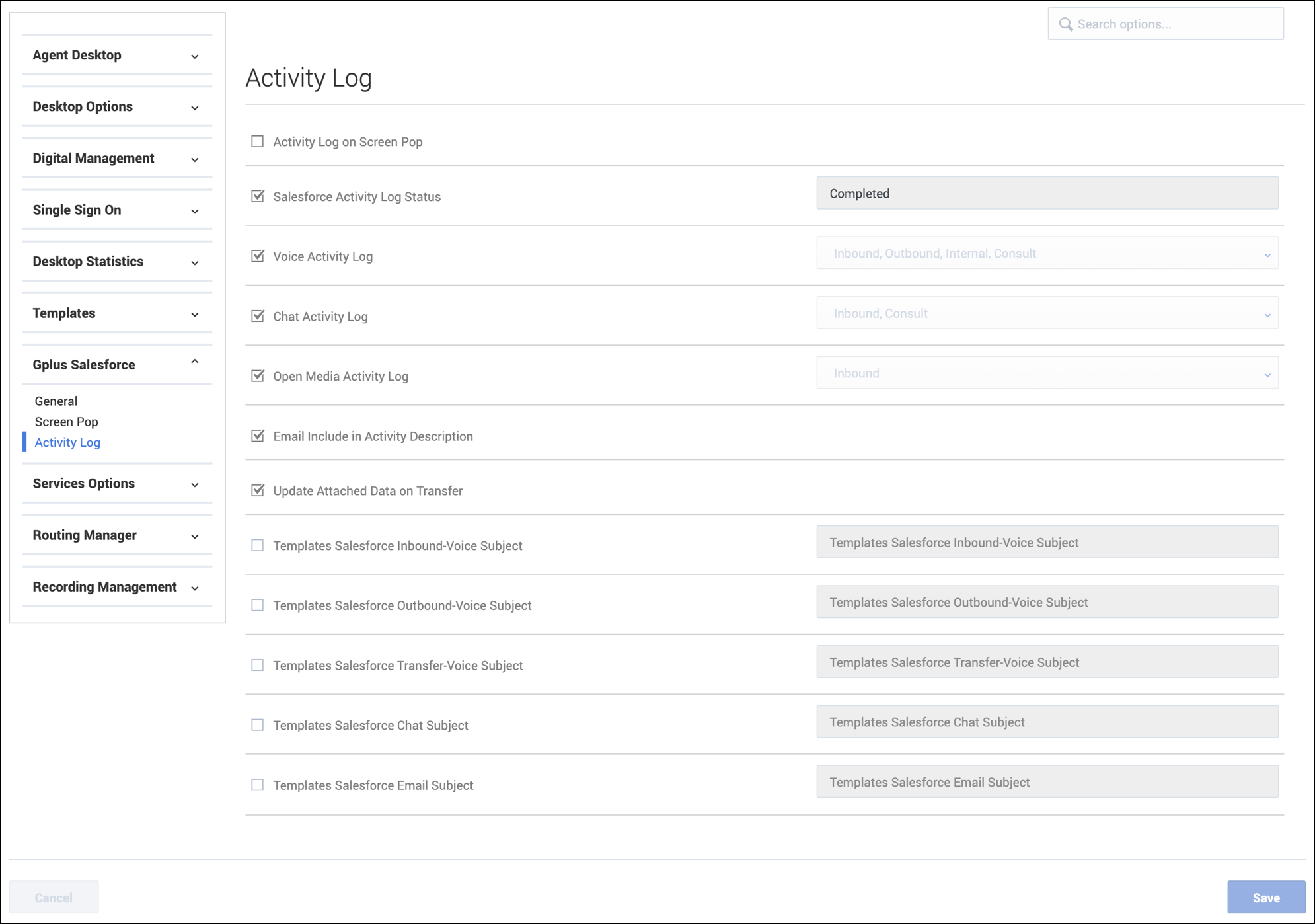Image resolution: width=1315 pixels, height=924 pixels.
Task: Open the General settings page
Action: [56, 401]
